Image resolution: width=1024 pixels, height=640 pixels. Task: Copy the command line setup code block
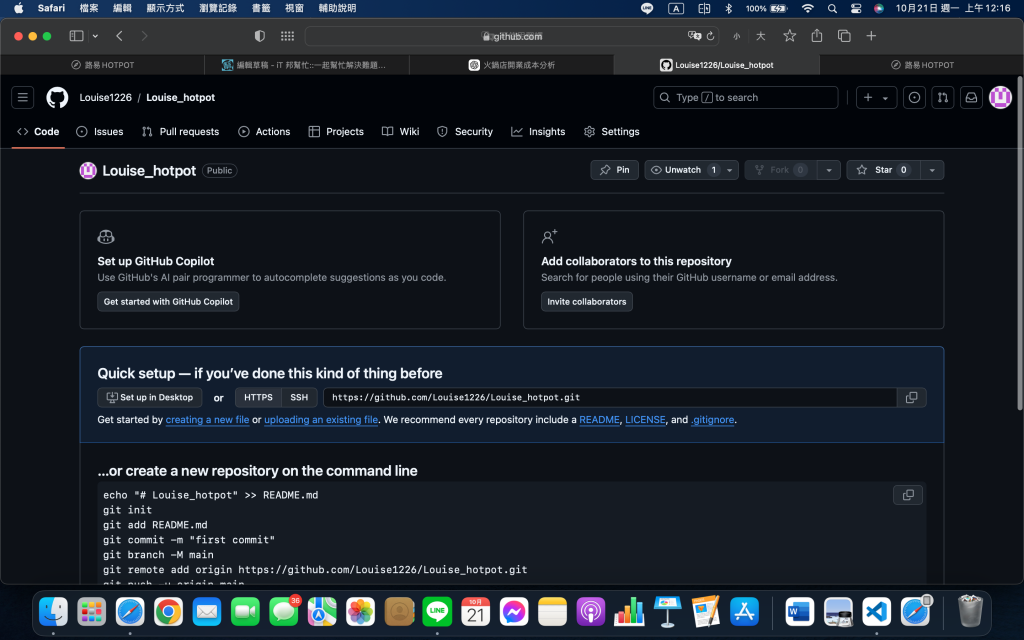[x=908, y=495]
